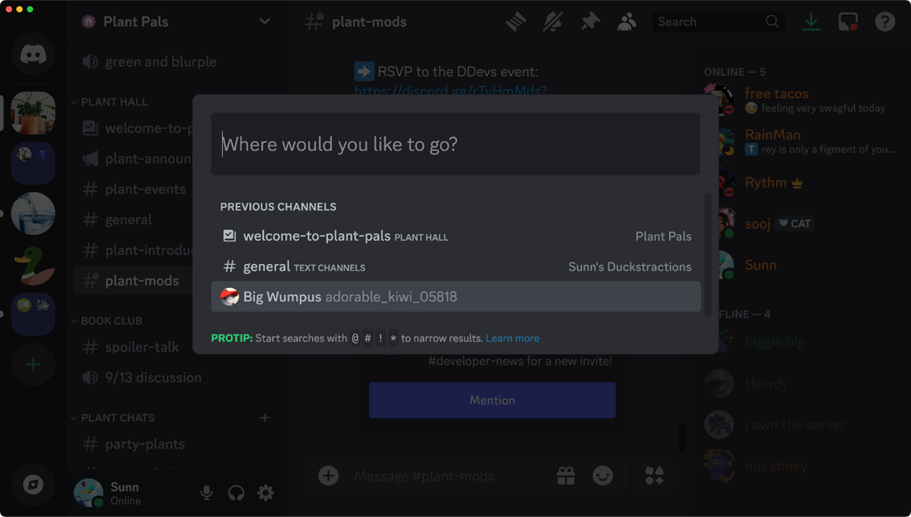The width and height of the screenshot is (911, 517).
Task: Click the Learn more link
Action: [512, 339]
